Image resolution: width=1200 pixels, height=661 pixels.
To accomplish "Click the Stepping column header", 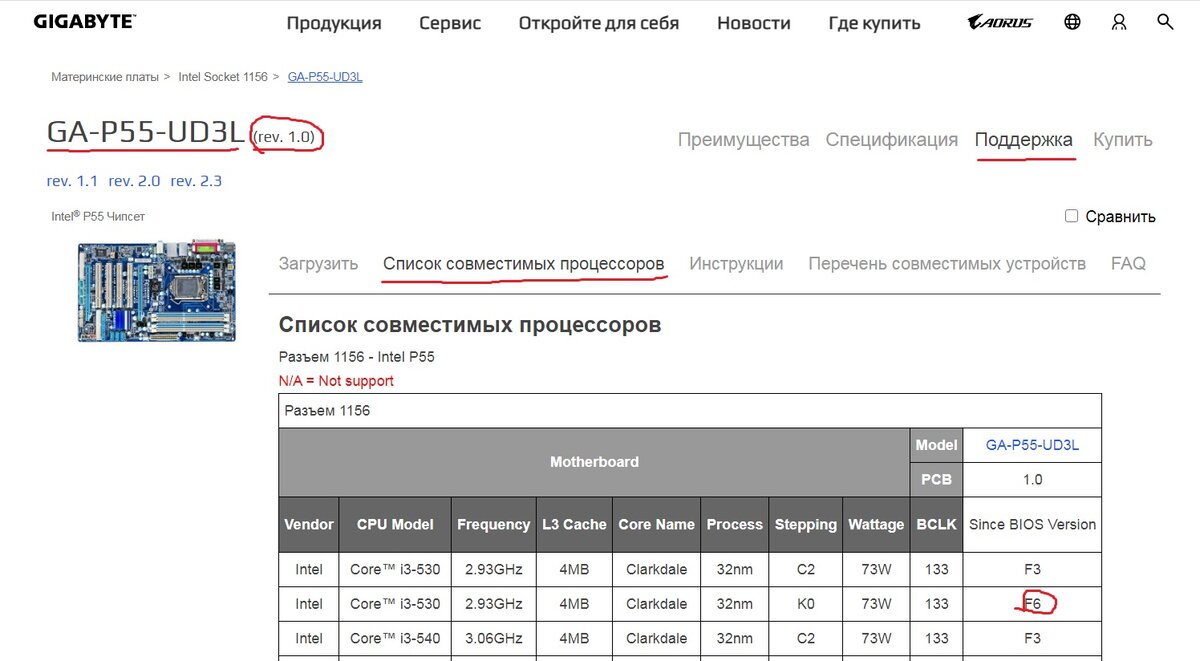I will click(805, 524).
